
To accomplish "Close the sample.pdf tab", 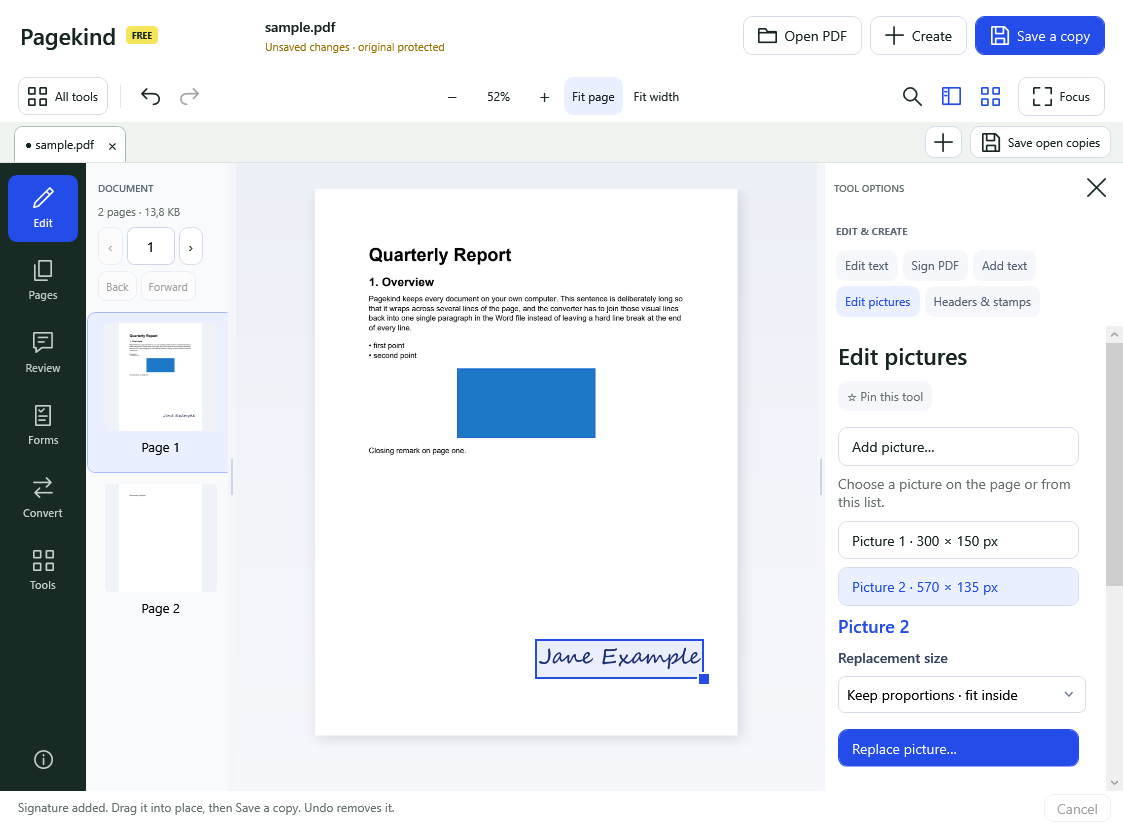I will (x=112, y=146).
